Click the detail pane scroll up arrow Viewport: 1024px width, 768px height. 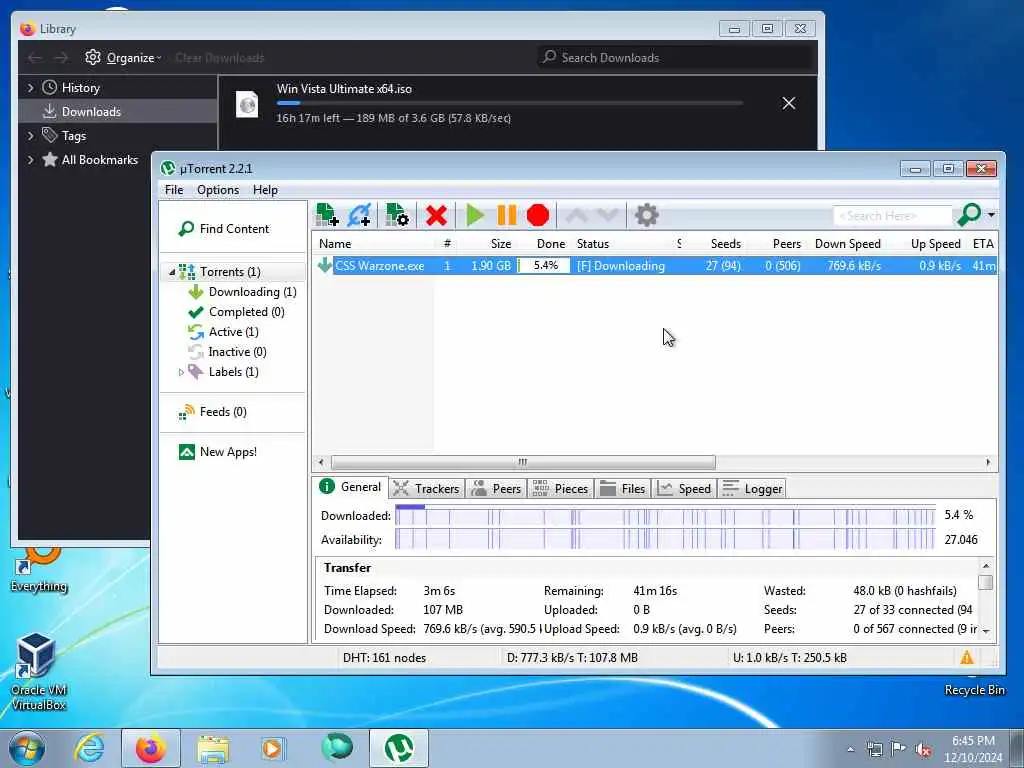tap(986, 566)
